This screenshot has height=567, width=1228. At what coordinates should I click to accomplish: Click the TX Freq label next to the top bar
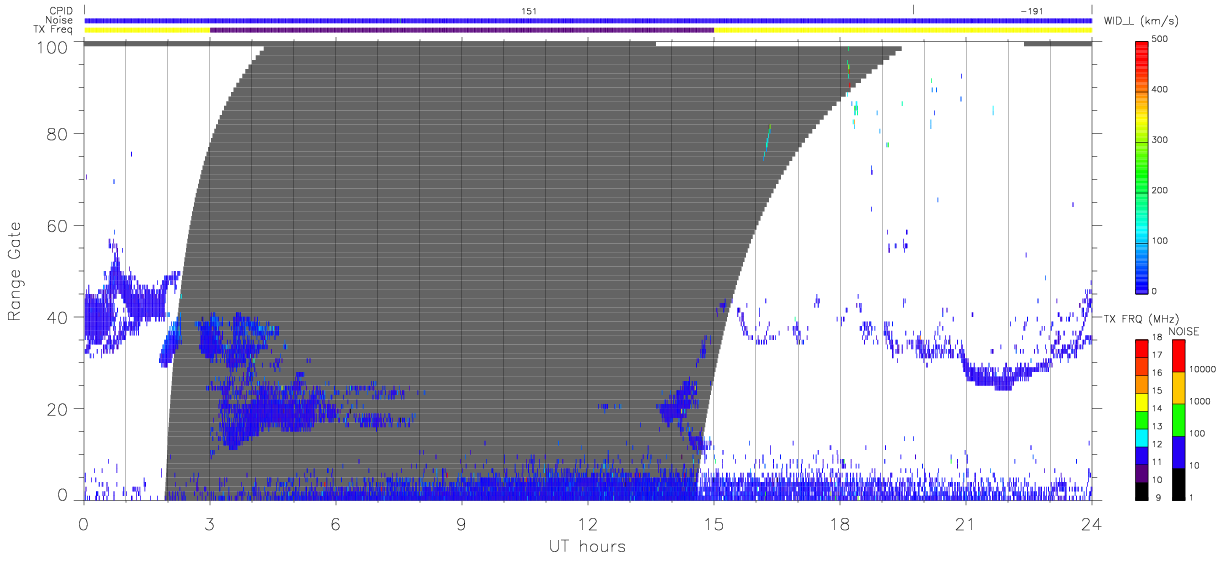click(x=54, y=30)
